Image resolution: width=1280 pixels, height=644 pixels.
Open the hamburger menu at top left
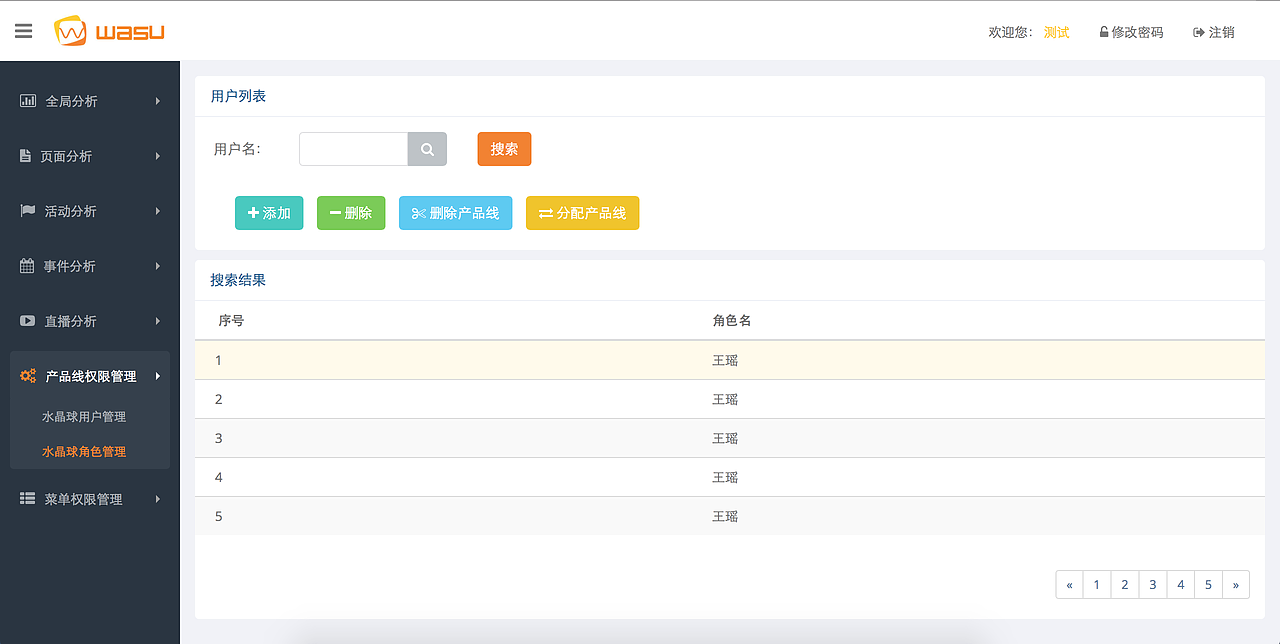pos(23,30)
